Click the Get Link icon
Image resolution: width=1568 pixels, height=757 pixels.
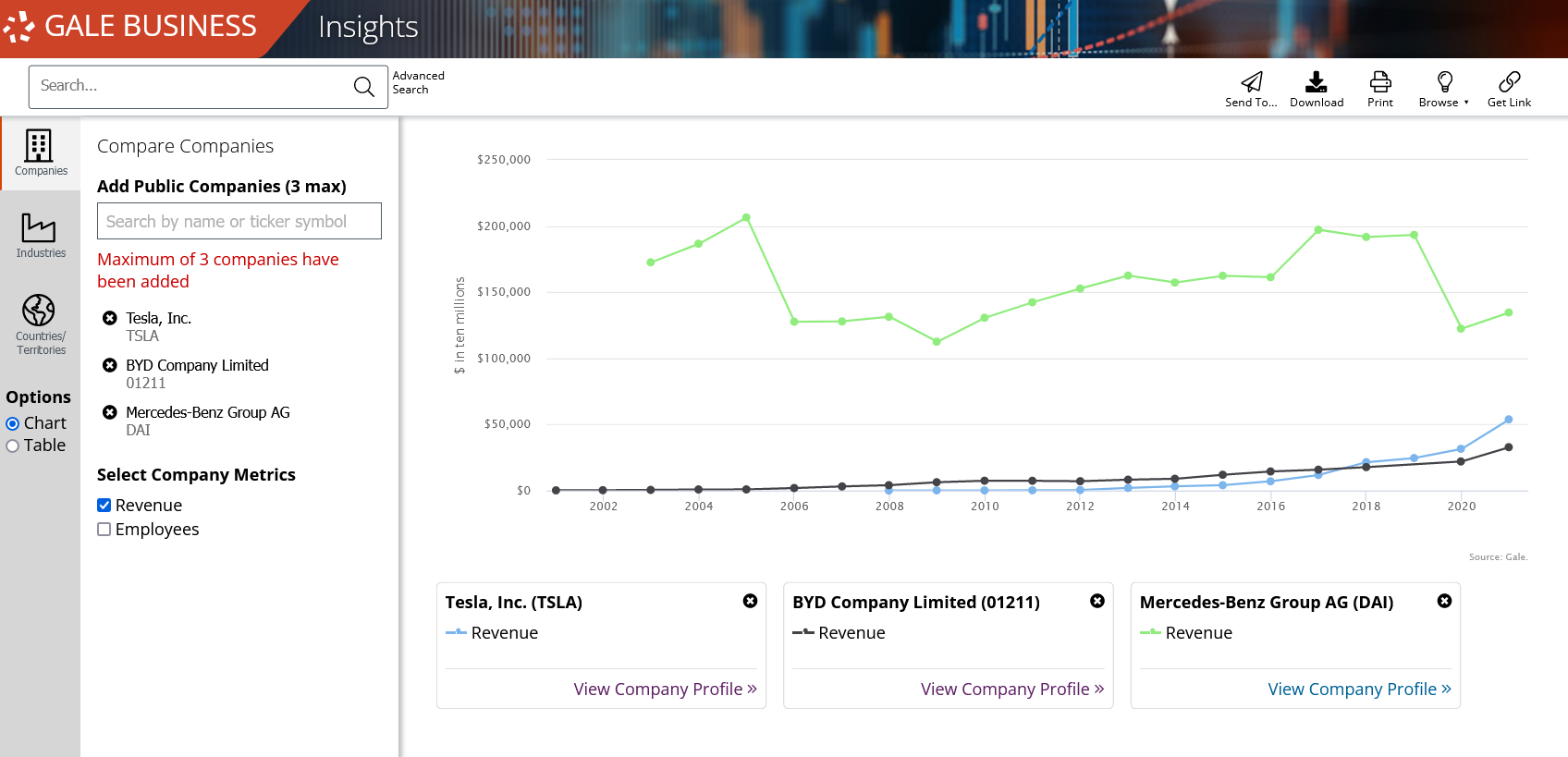click(x=1509, y=89)
